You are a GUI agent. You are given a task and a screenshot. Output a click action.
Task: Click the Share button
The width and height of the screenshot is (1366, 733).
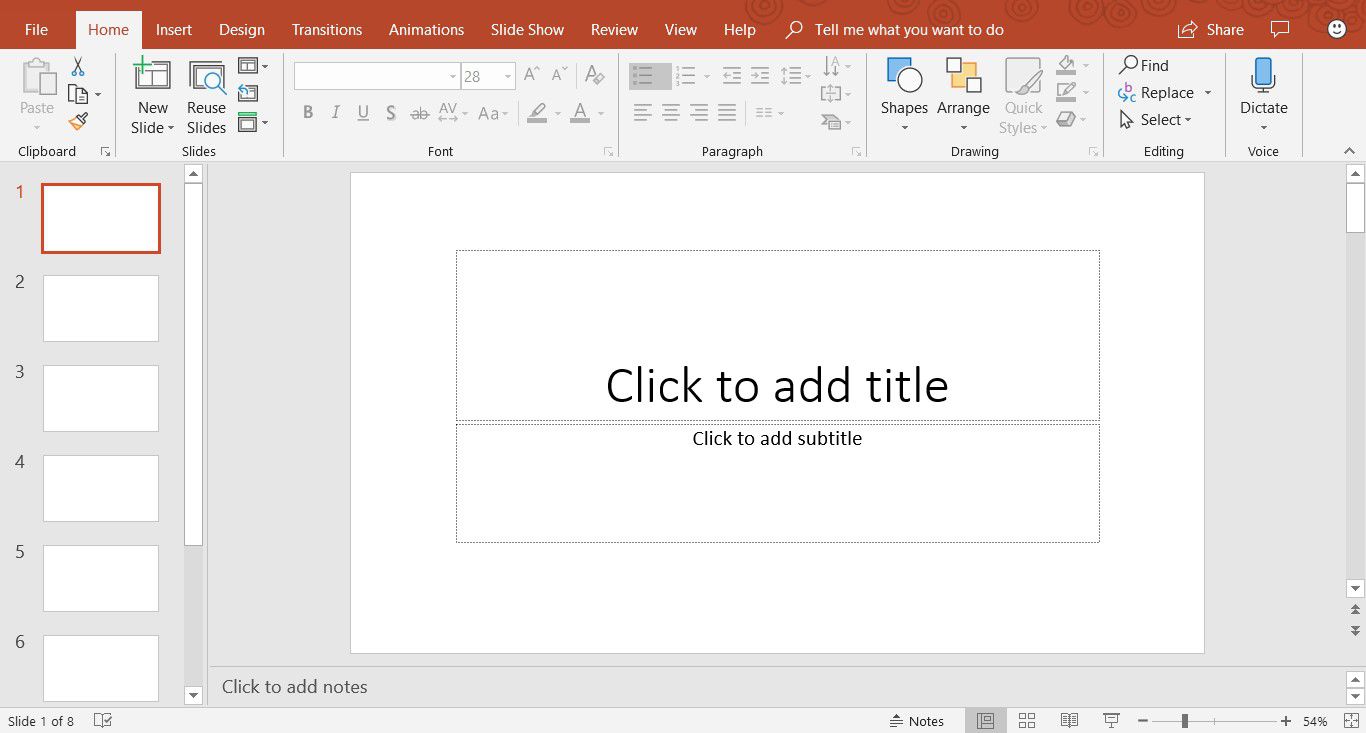click(1210, 29)
